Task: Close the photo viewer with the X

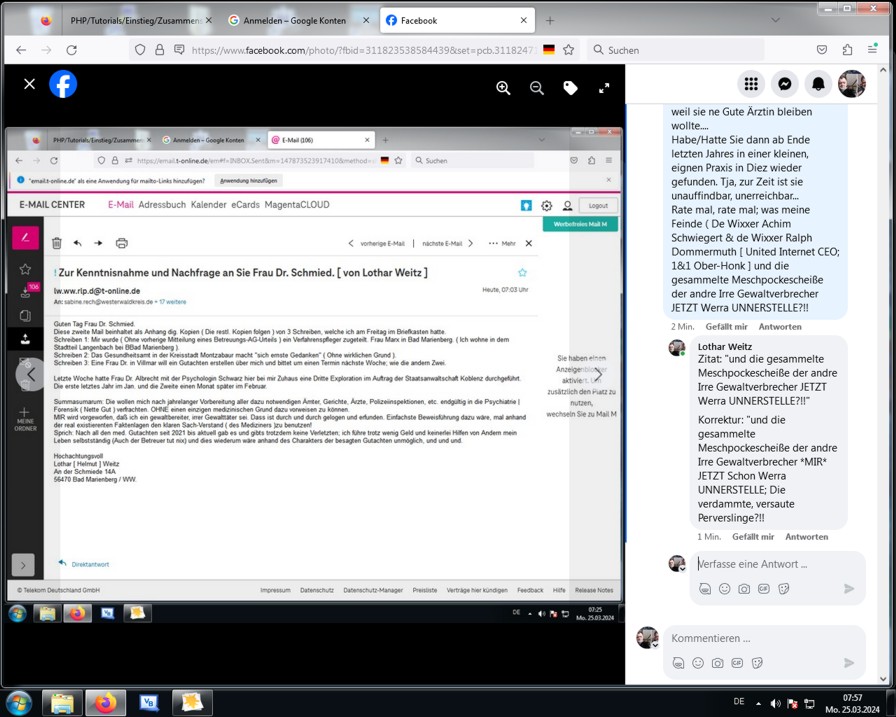Action: tap(29, 84)
